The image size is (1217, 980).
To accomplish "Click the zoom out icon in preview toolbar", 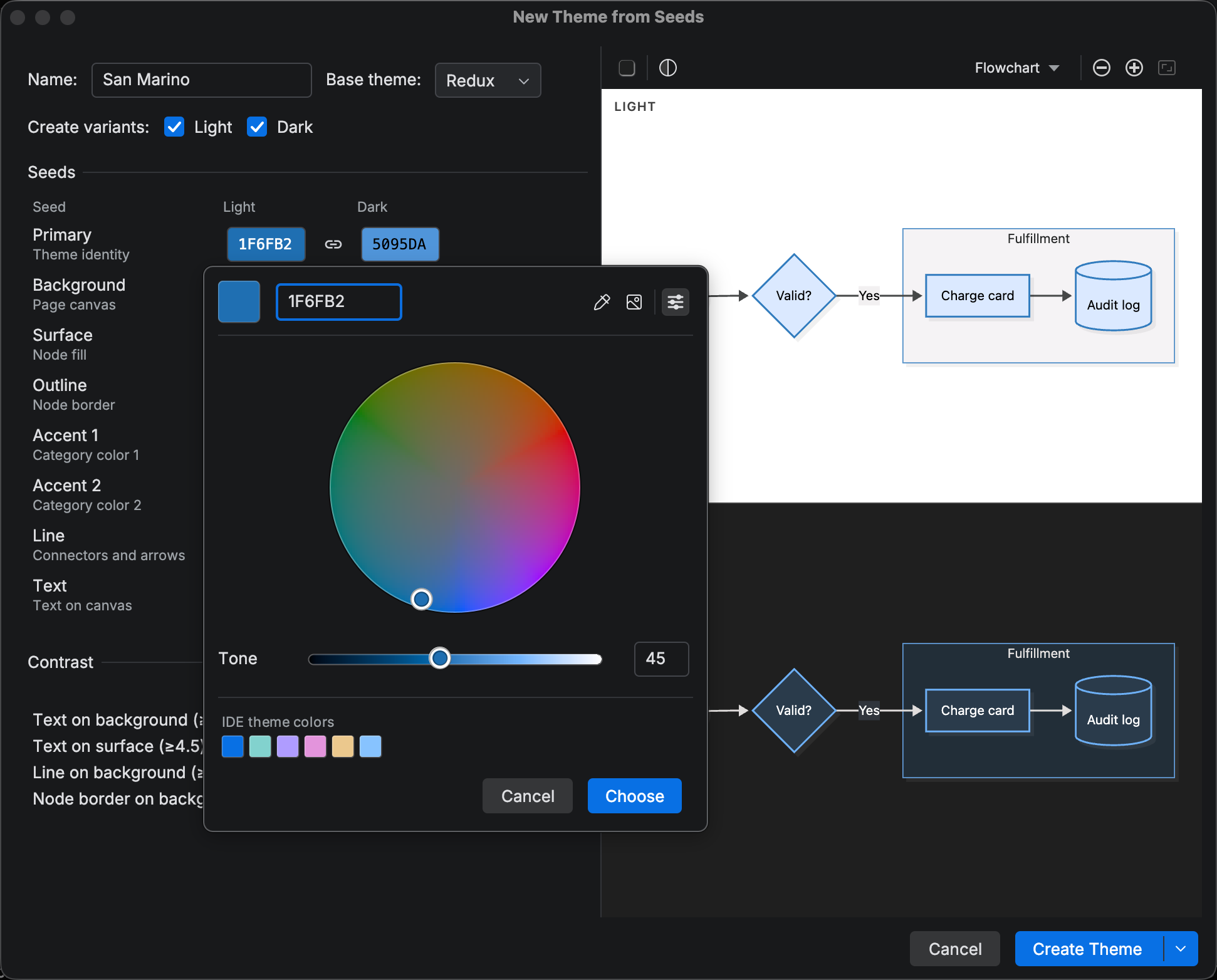I will [x=1102, y=68].
